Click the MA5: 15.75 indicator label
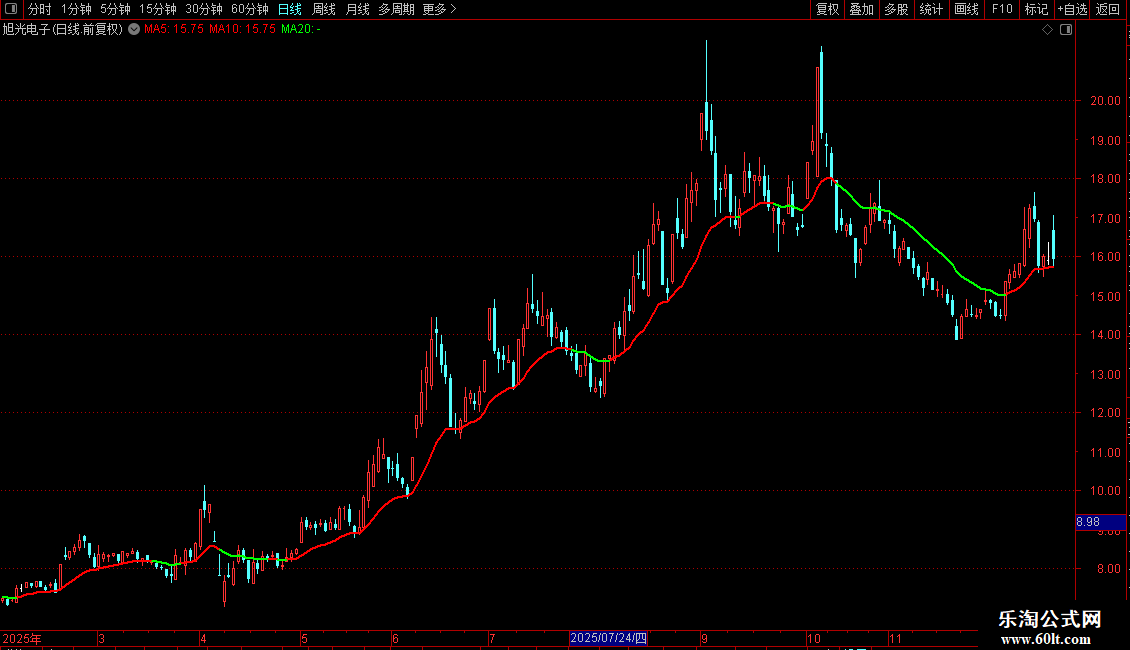Screen dimensions: 1130x650 (x=174, y=30)
